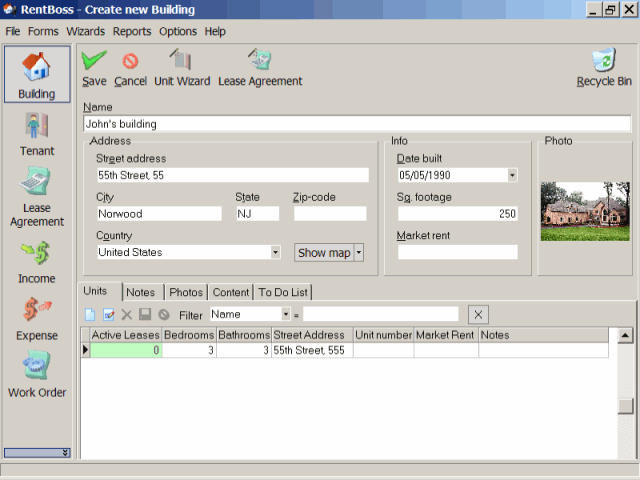Open the Income section in sidebar
This screenshot has width=640, height=480.
pyautogui.click(x=37, y=262)
